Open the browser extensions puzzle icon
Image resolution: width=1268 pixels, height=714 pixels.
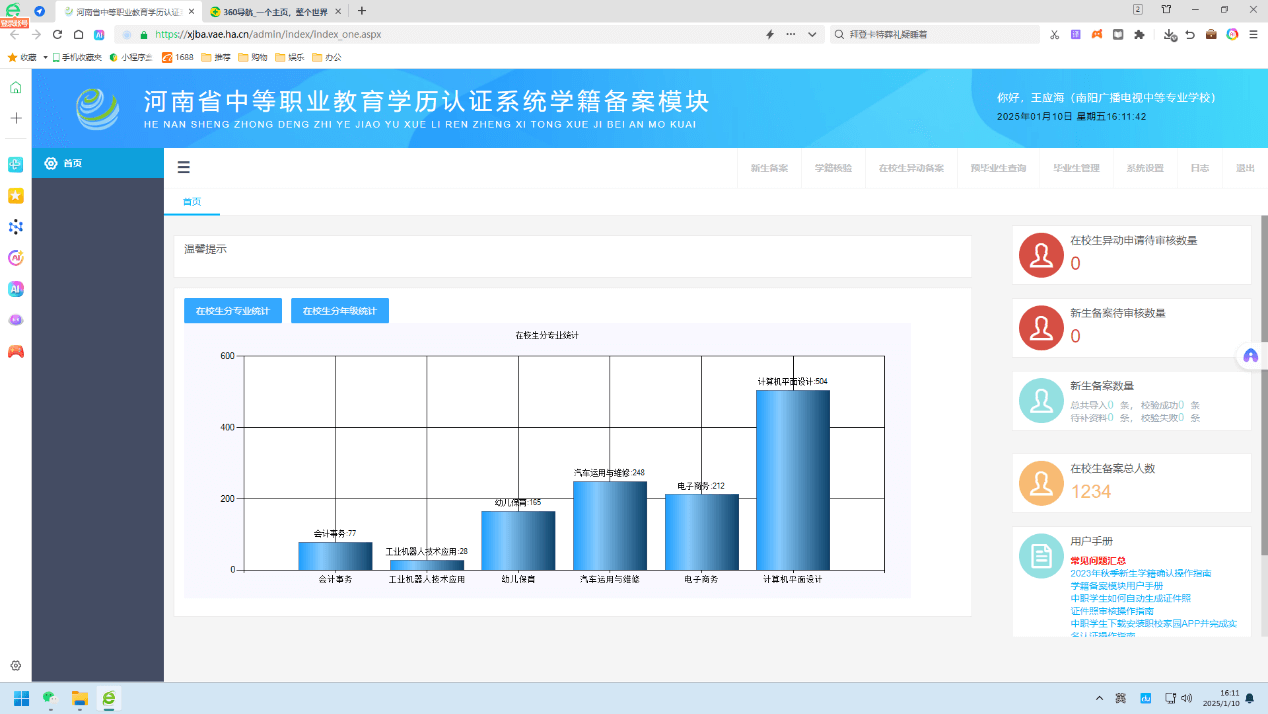tap(1138, 34)
